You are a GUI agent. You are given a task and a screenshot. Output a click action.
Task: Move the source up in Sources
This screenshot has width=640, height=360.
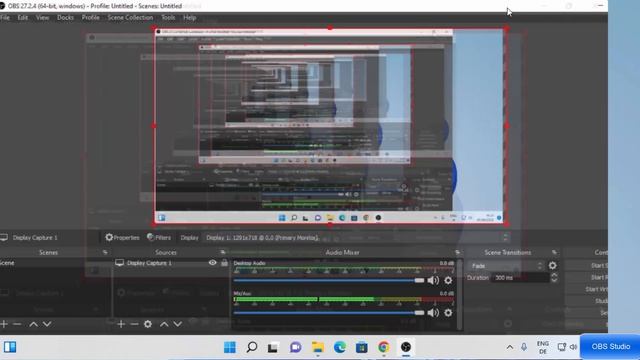164,324
